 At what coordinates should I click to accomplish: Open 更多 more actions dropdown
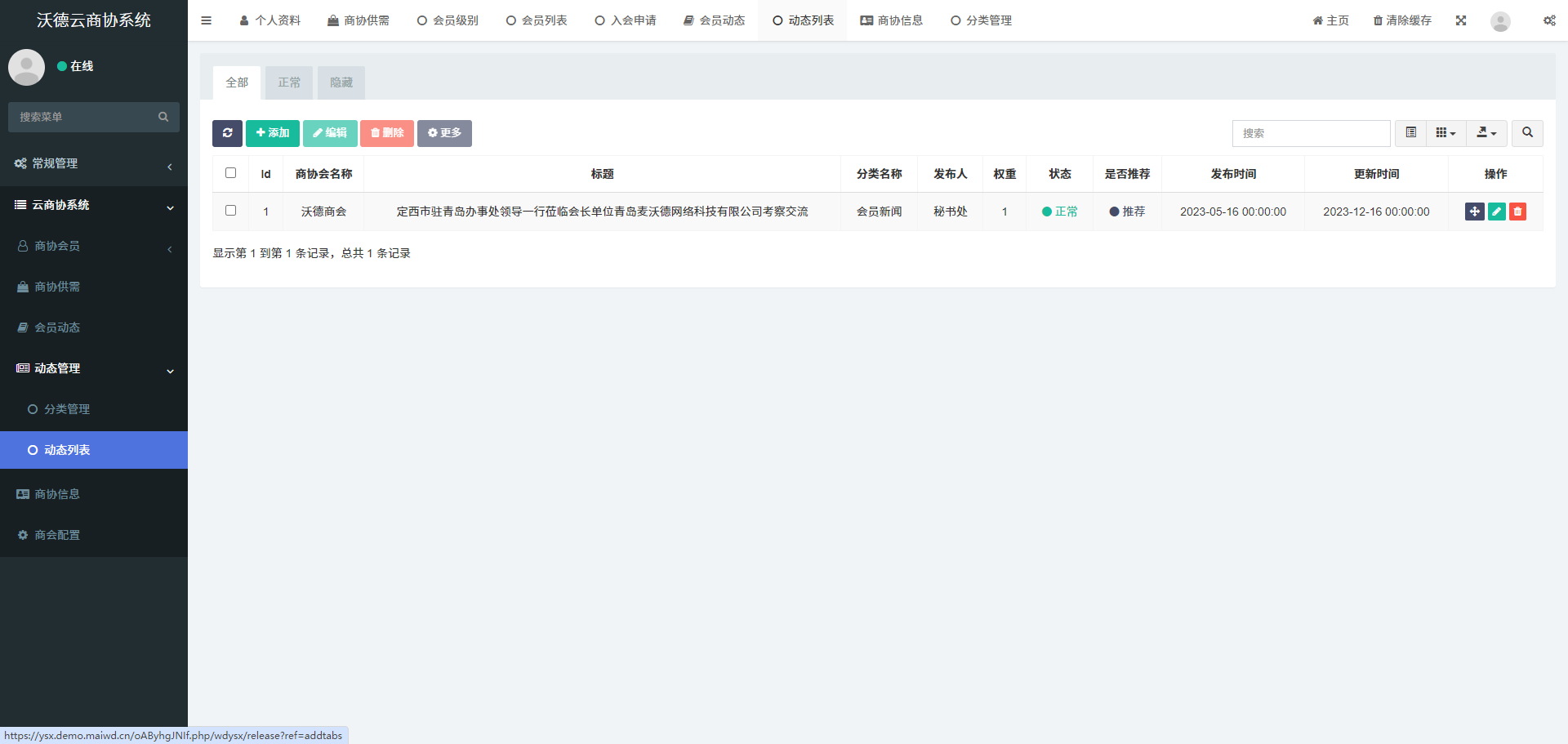[x=444, y=133]
